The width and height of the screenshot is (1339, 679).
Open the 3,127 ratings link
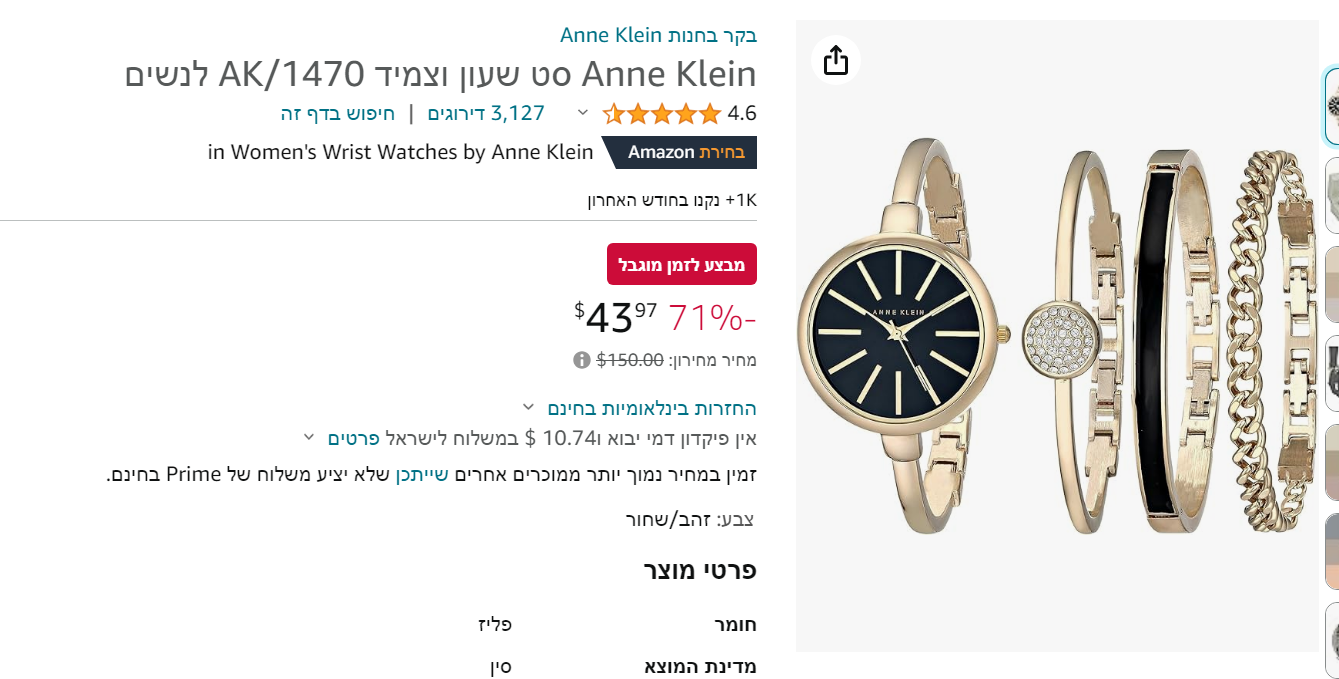(486, 113)
